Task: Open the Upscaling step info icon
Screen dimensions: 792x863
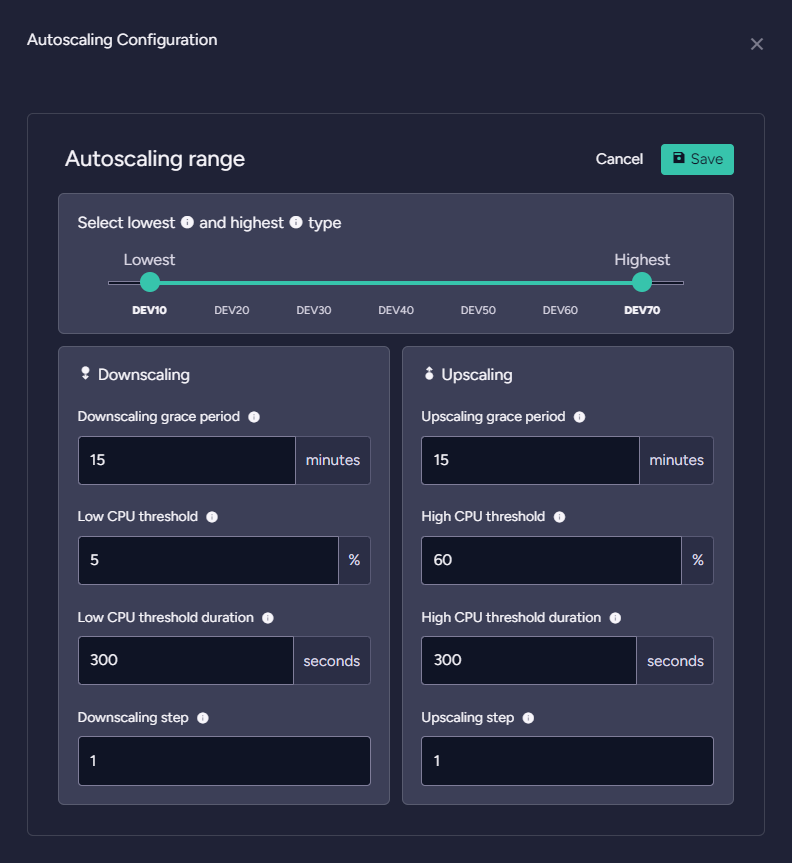Action: (528, 718)
